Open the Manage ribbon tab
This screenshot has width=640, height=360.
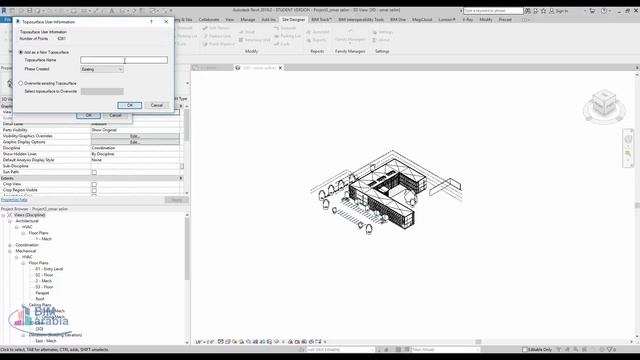[248, 20]
